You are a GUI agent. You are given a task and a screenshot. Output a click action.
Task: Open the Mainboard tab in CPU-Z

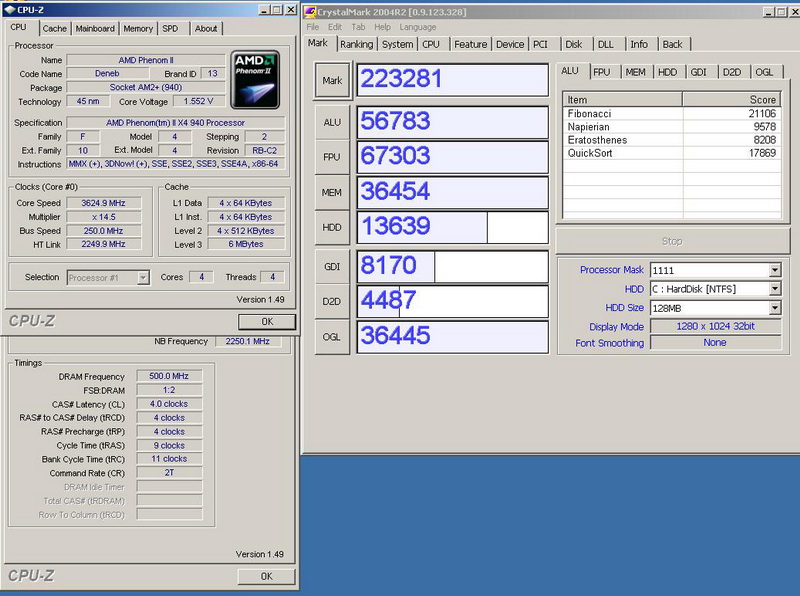95,29
